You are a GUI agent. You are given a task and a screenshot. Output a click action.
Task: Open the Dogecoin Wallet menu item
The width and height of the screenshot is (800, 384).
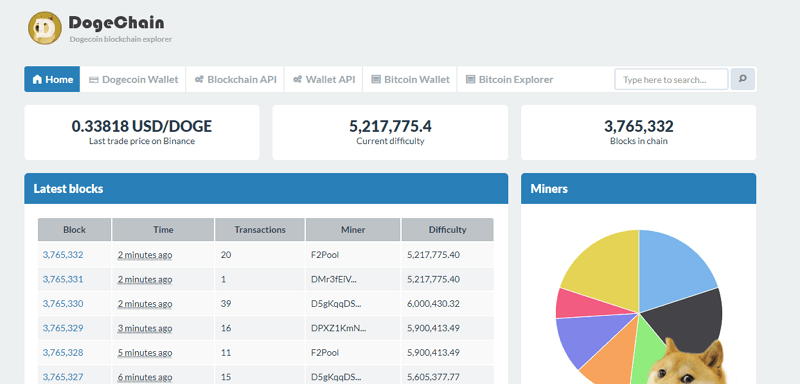pos(133,79)
